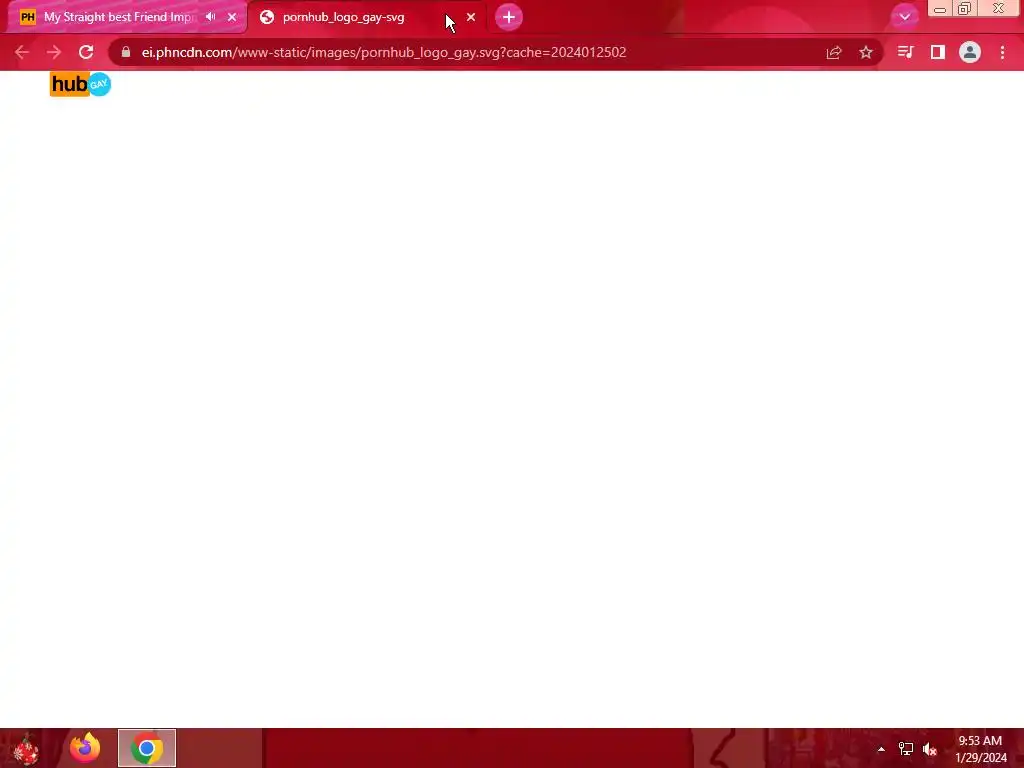1024x768 pixels.
Task: Restore down the Chrome window
Action: coord(965,9)
